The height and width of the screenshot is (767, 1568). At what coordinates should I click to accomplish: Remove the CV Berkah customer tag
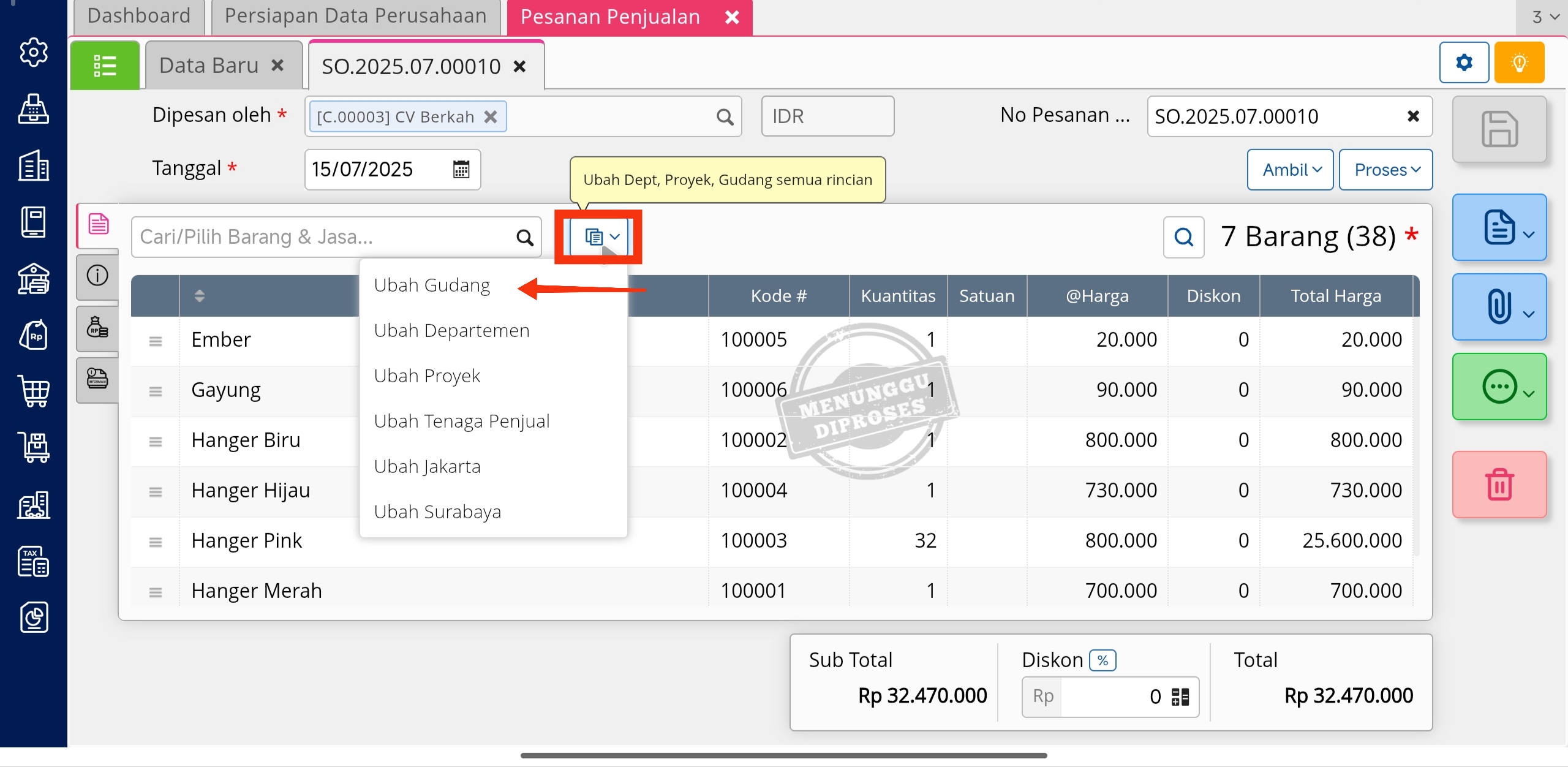click(491, 117)
